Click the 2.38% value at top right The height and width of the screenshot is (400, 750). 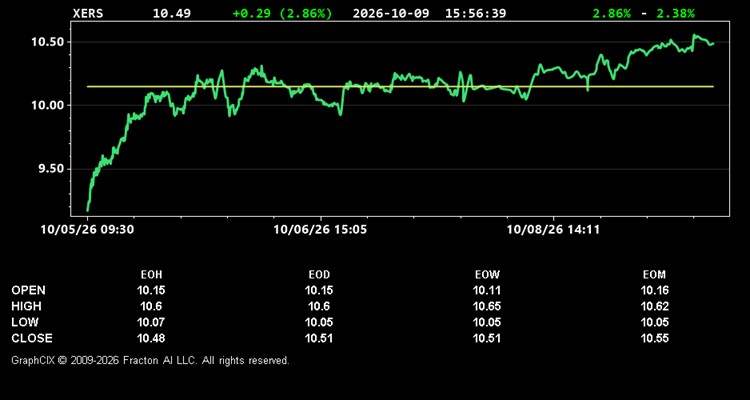pyautogui.click(x=675, y=13)
